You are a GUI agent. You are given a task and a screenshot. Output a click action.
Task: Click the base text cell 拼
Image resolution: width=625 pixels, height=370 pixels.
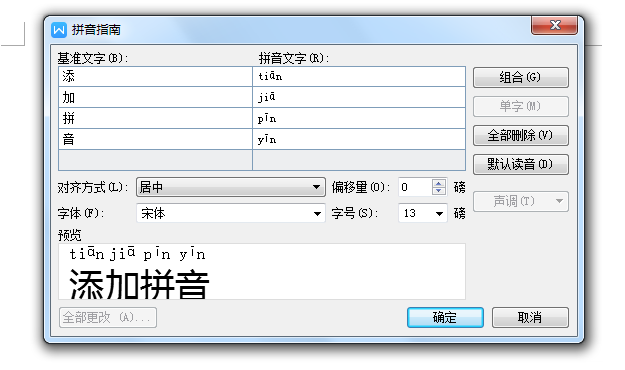point(155,118)
